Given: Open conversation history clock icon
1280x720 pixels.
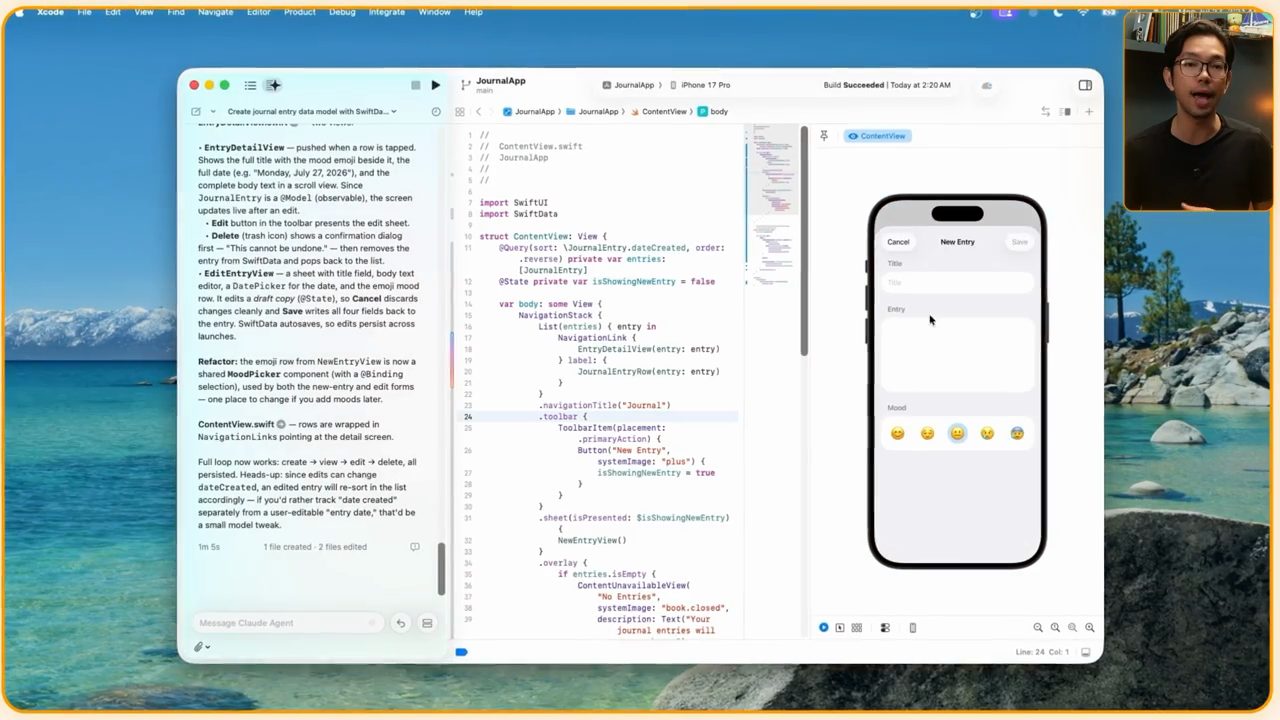Looking at the screenshot, I should pos(436,112).
